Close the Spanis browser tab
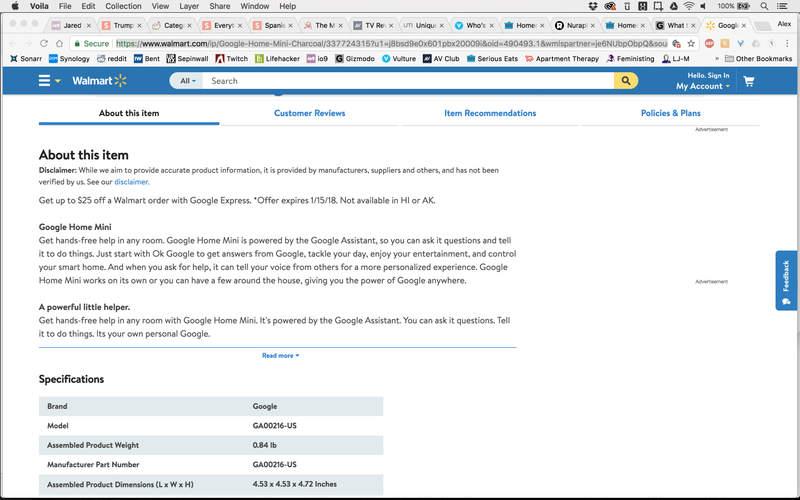800x500 pixels. point(290,26)
